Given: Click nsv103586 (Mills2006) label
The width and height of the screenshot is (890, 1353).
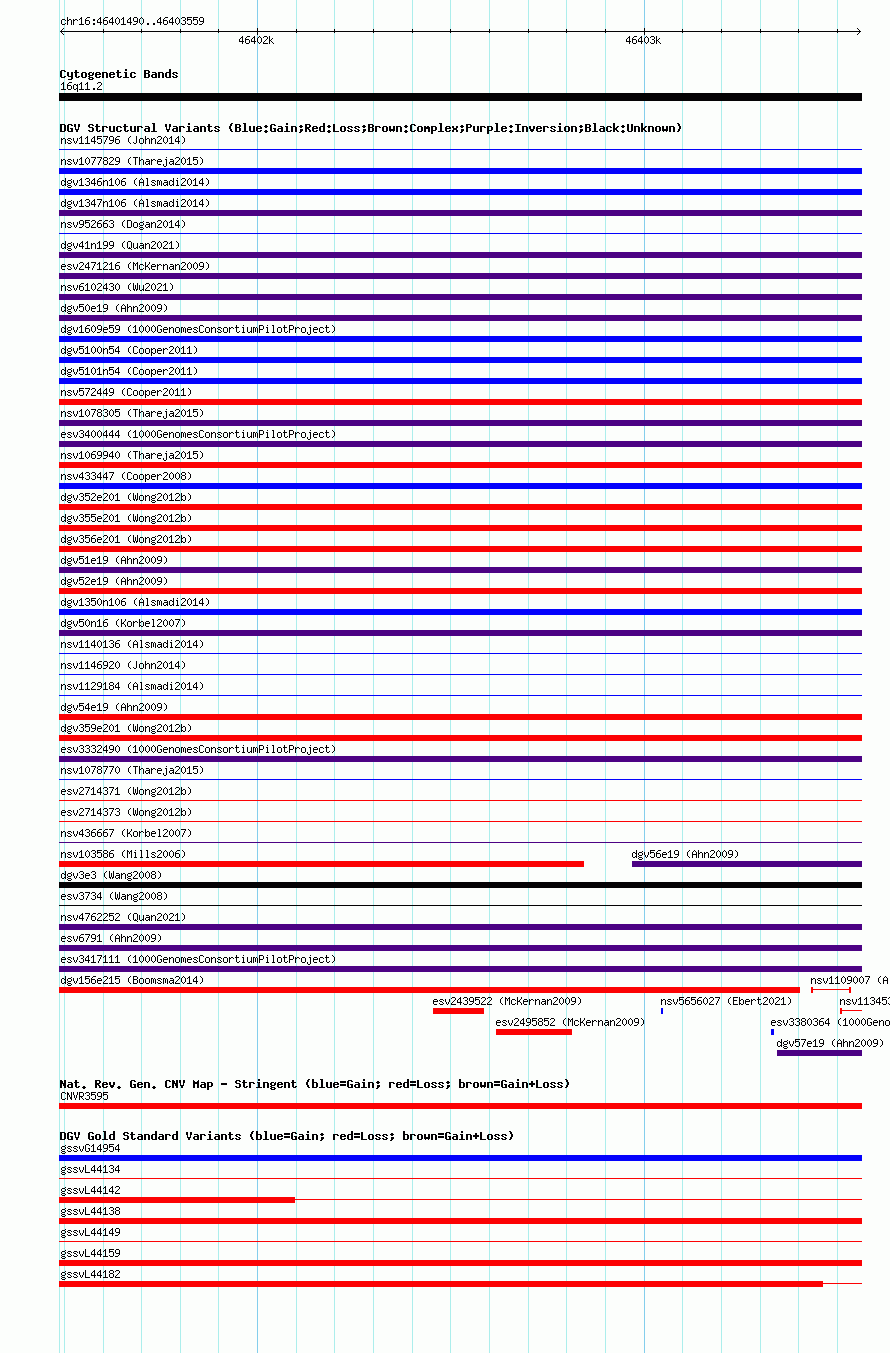Looking at the screenshot, I should [x=123, y=854].
